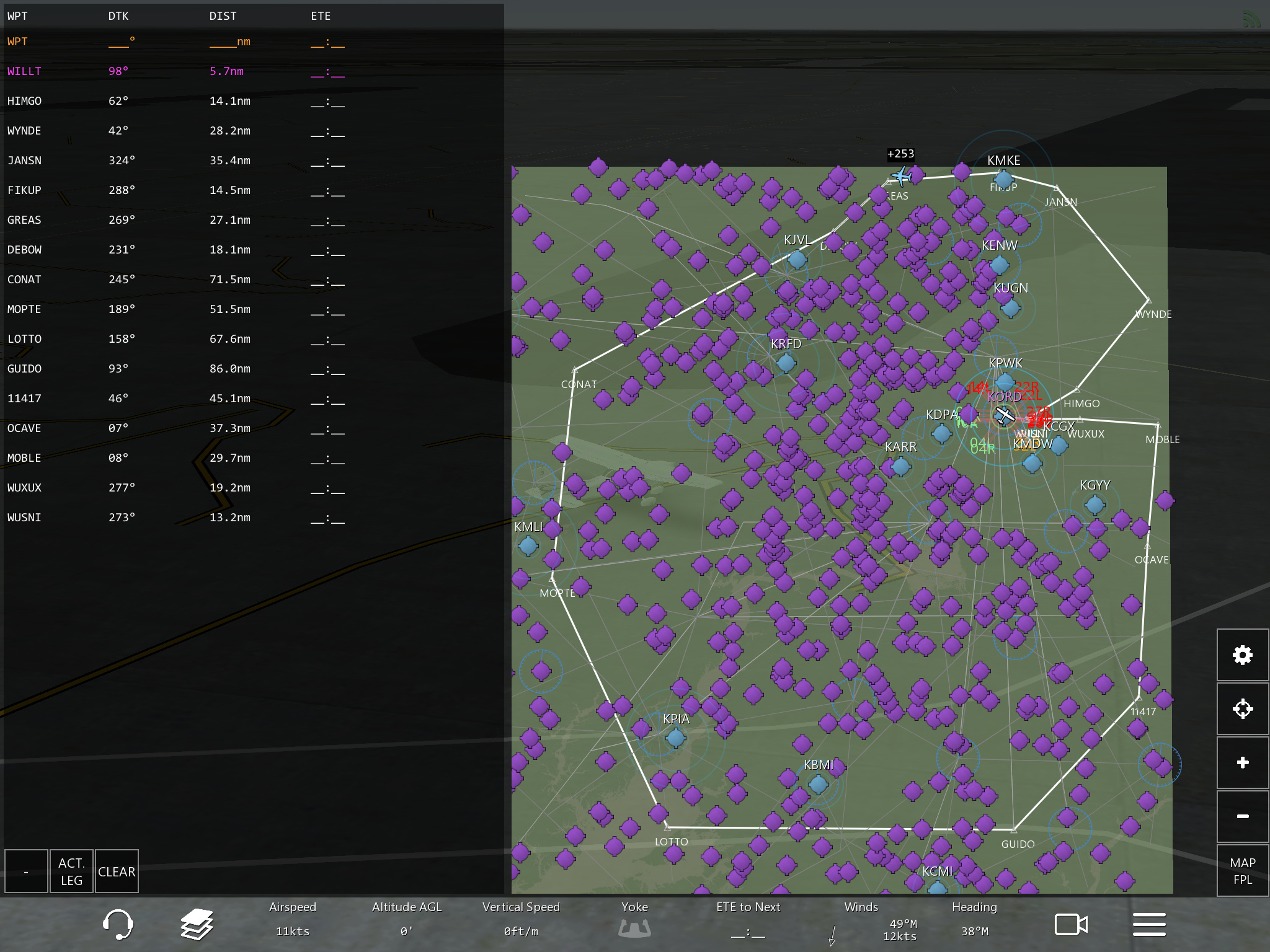The image size is (1270, 952).
Task: Open the layers stack icon
Action: click(197, 925)
